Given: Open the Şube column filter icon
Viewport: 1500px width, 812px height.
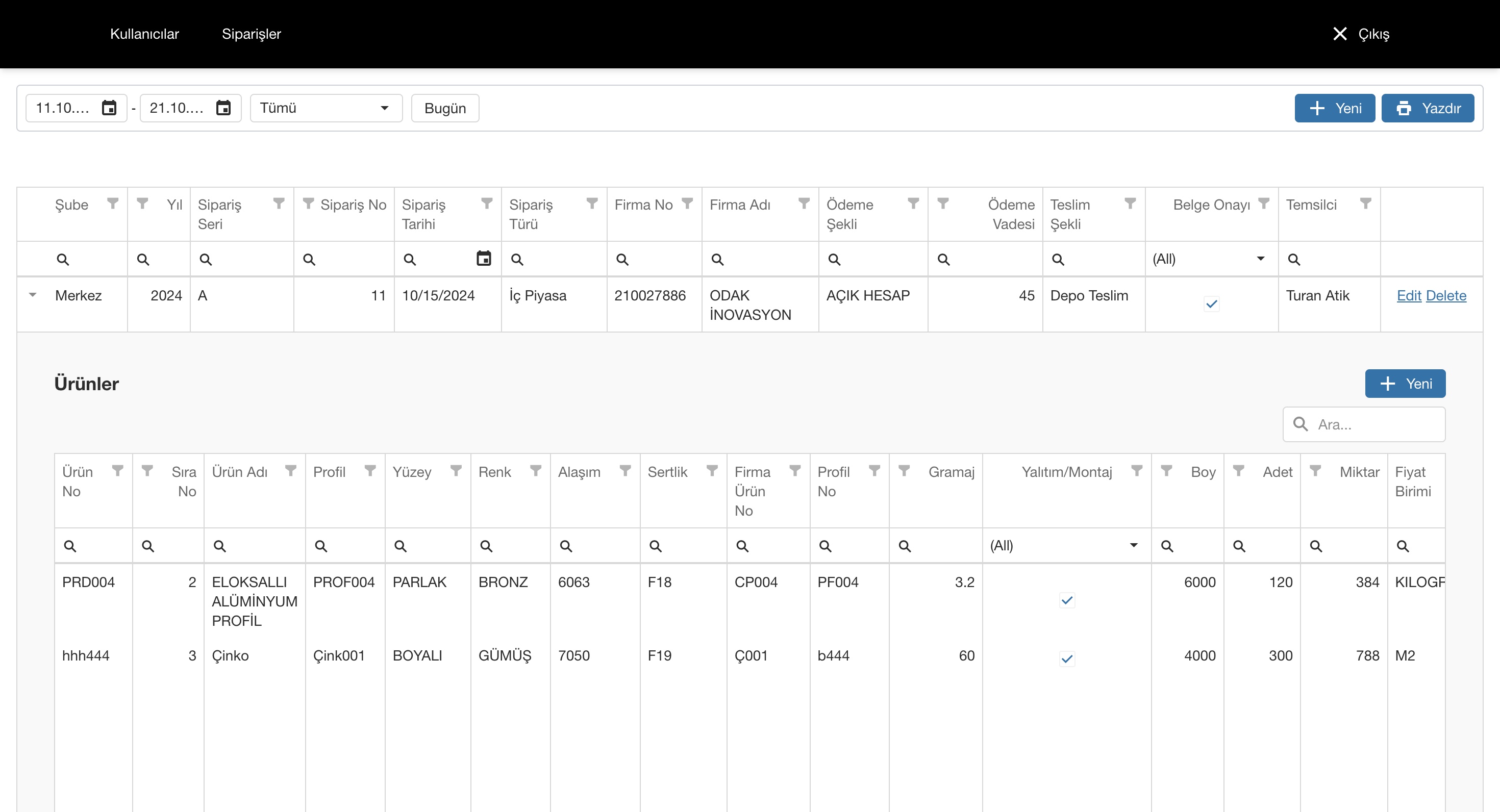Looking at the screenshot, I should point(113,204).
